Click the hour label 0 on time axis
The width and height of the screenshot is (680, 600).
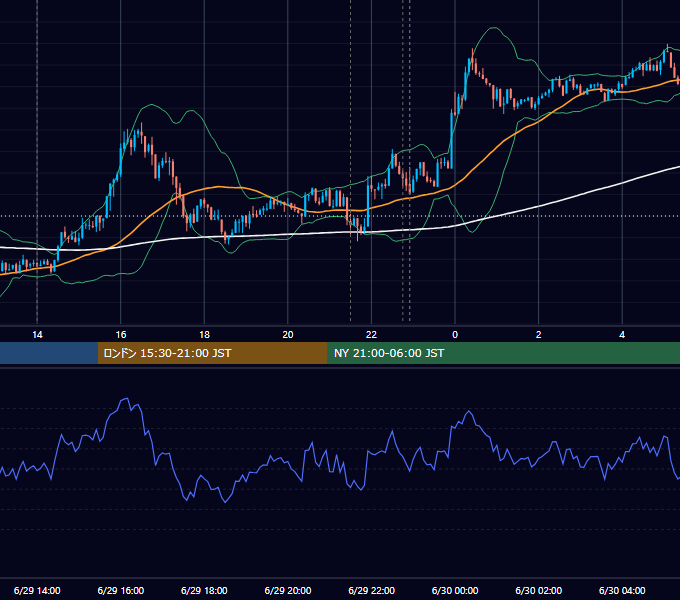[455, 335]
